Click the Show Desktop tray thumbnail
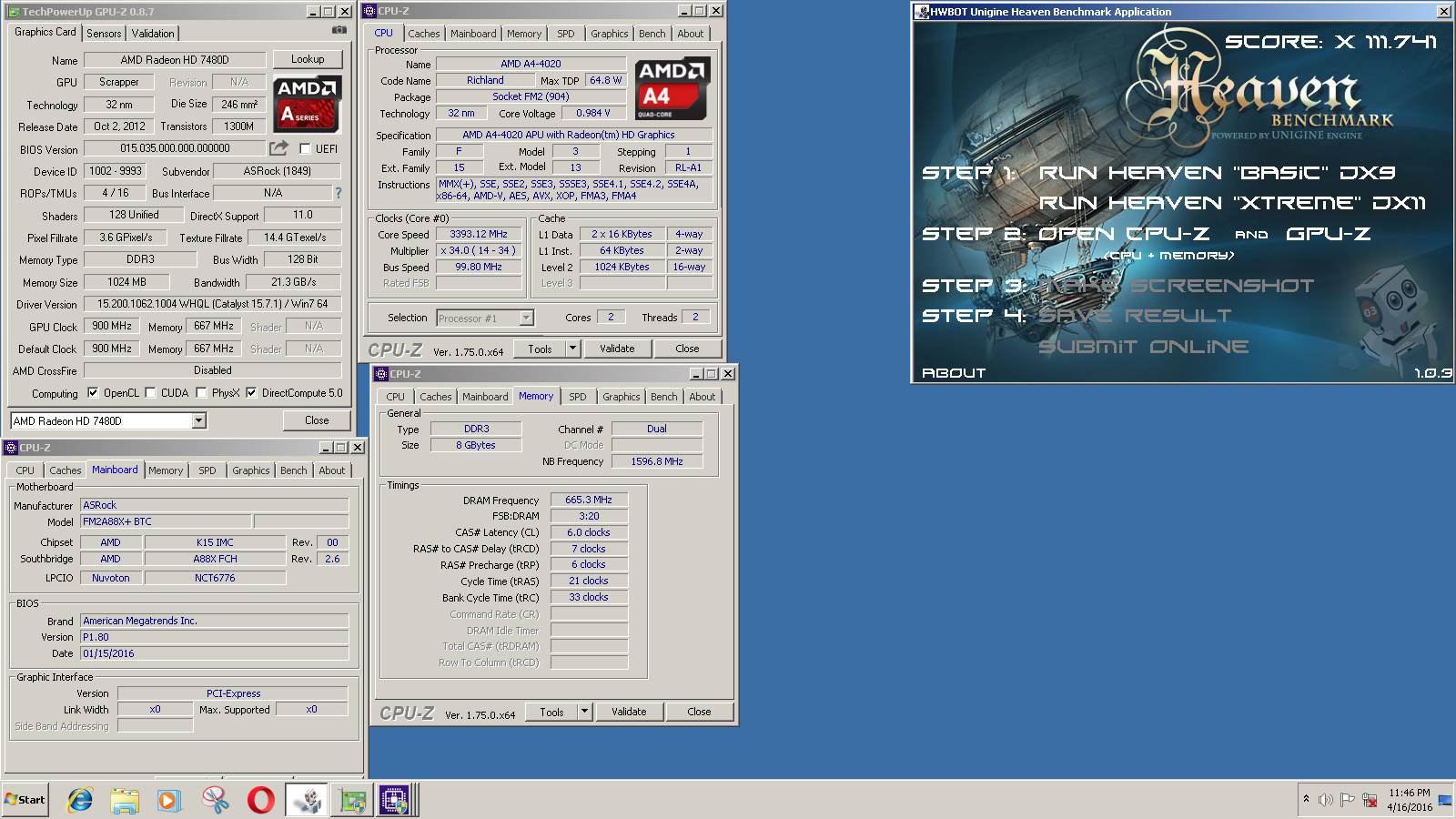This screenshot has height=819, width=1456. click(1445, 800)
